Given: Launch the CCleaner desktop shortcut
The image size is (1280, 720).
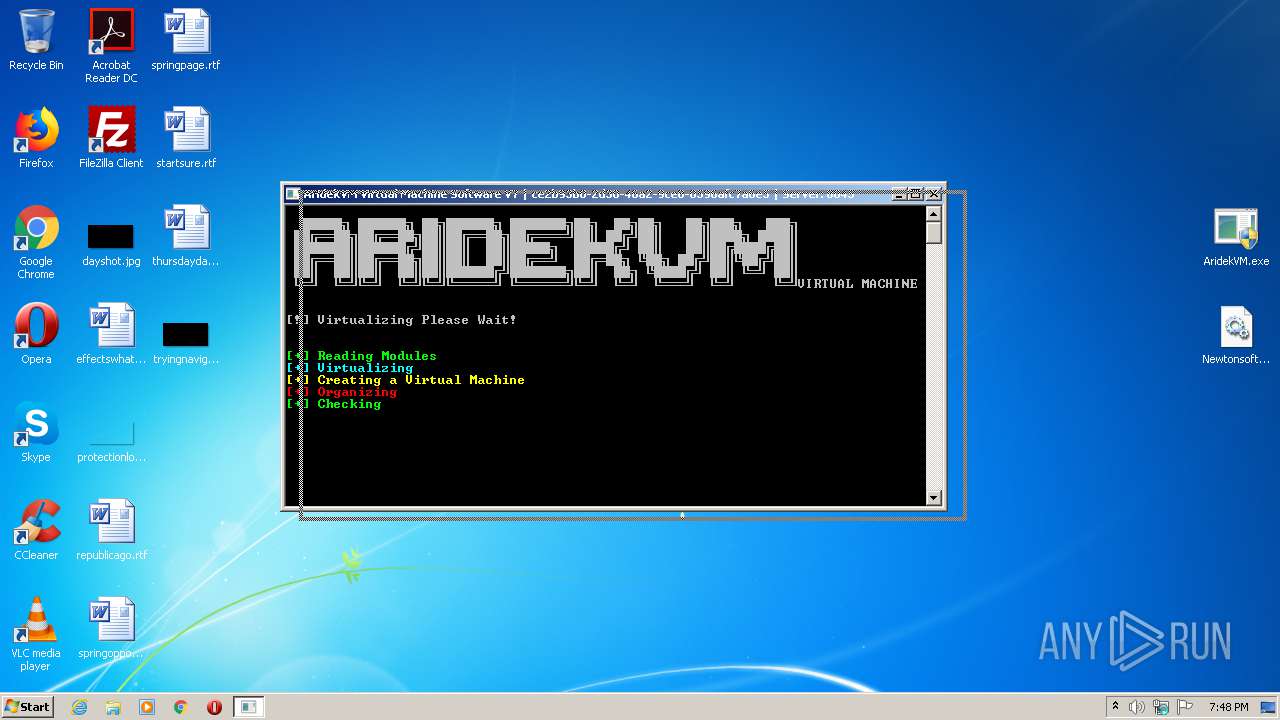Looking at the screenshot, I should click(36, 530).
